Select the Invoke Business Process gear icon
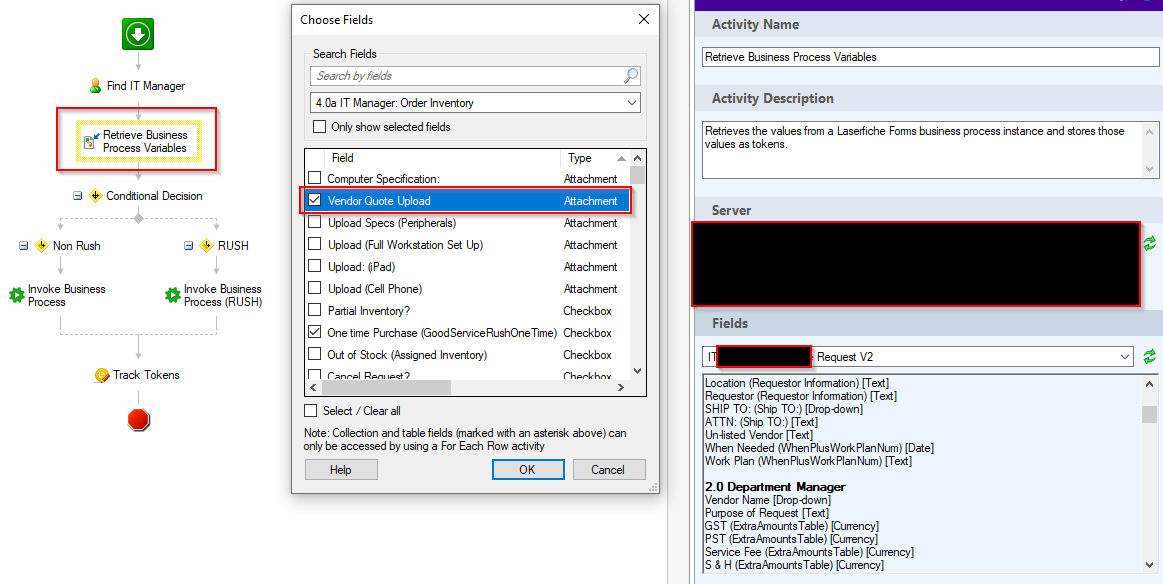This screenshot has width=1163, height=584. coord(16,295)
